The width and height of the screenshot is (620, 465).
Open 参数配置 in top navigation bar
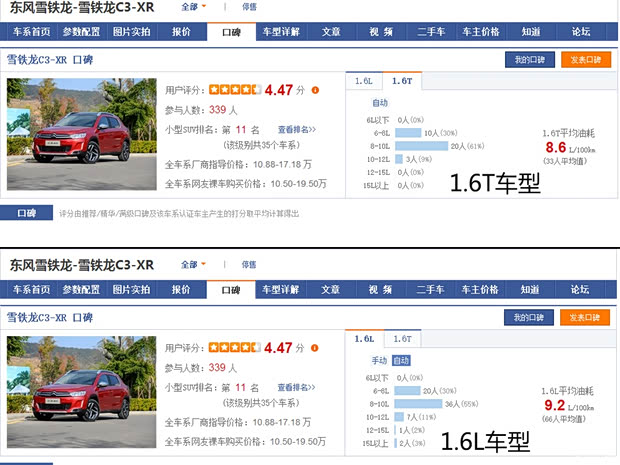tap(81, 32)
